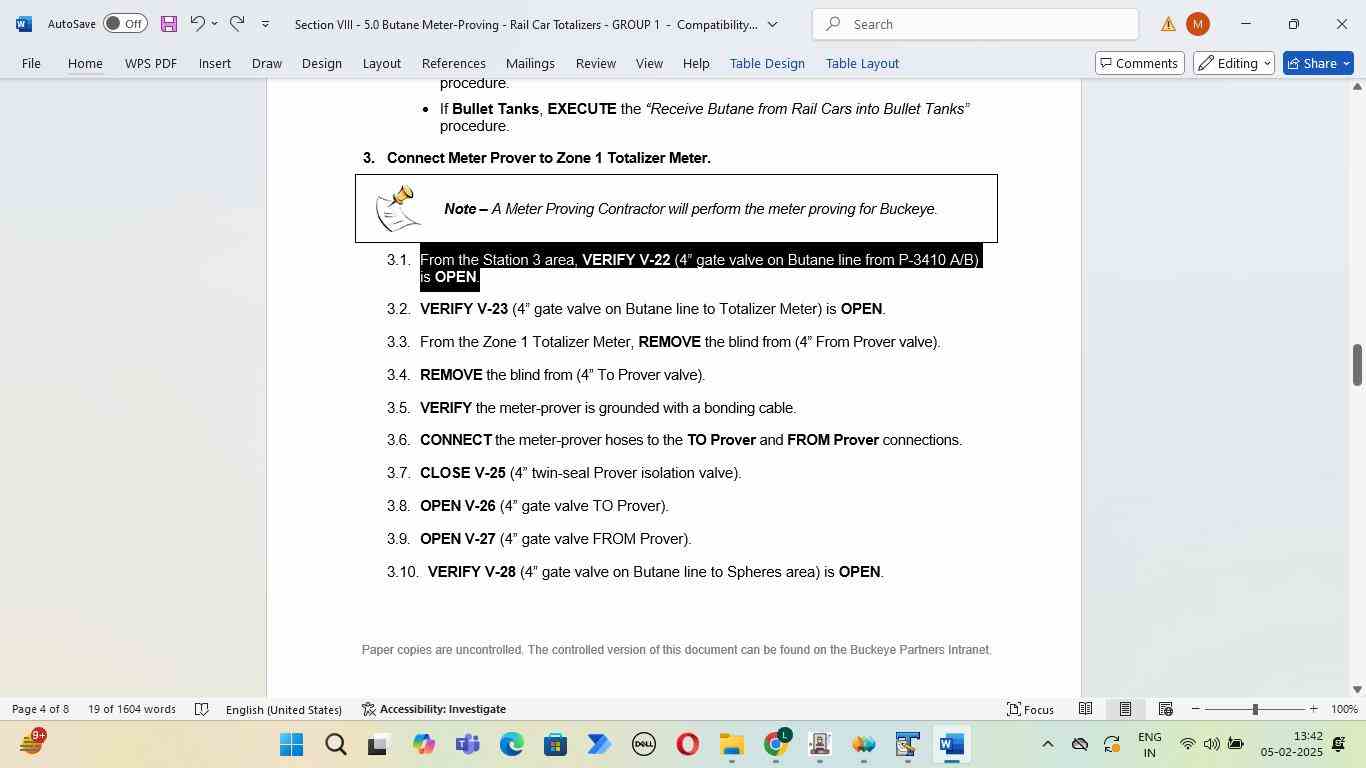Open taskbar Search magnifier icon
The height and width of the screenshot is (768, 1366).
click(336, 745)
